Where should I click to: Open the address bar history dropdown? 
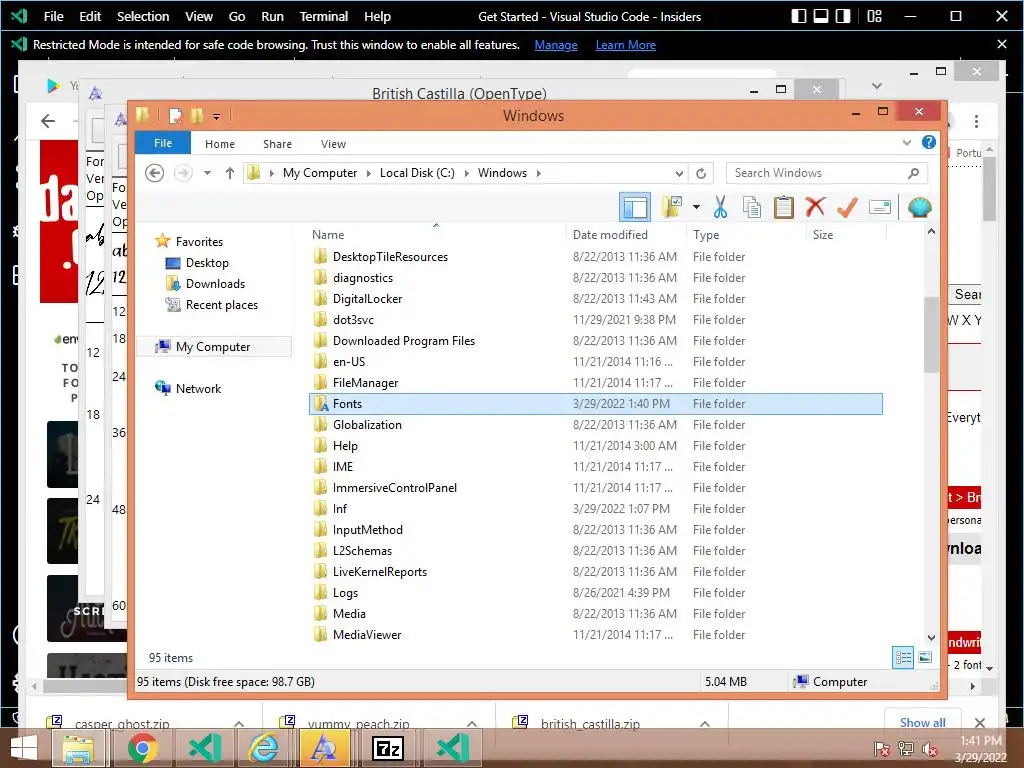click(679, 173)
